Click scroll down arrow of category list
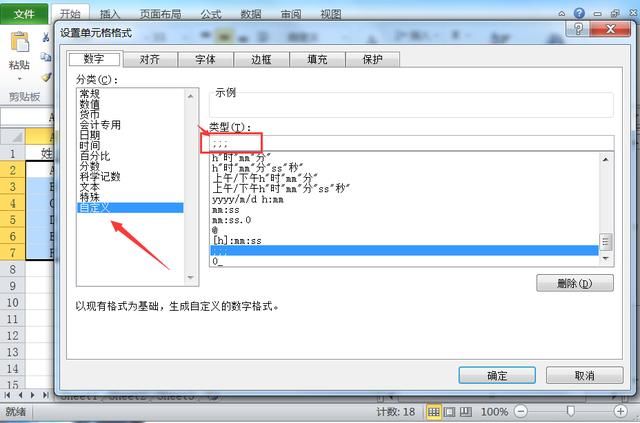The height and width of the screenshot is (423, 640). tap(191, 278)
